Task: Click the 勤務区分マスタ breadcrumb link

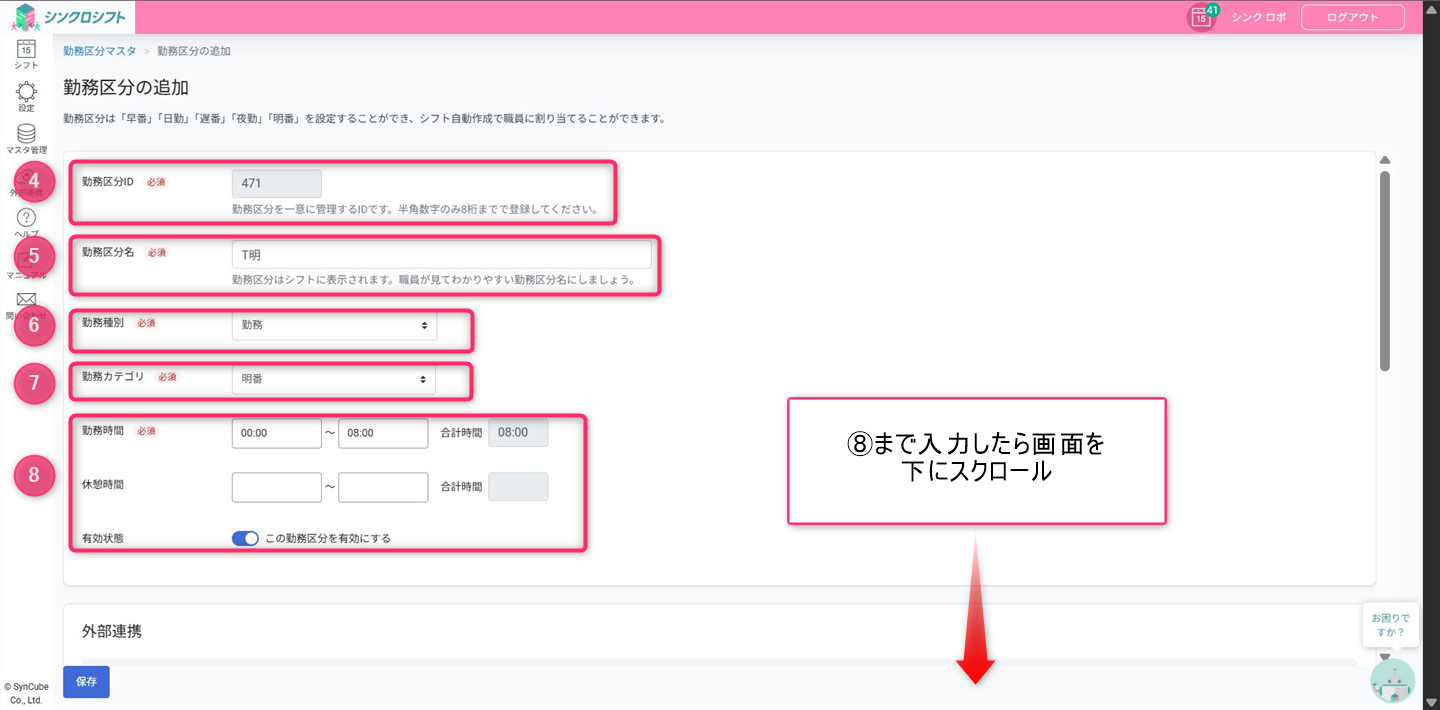Action: click(99, 50)
